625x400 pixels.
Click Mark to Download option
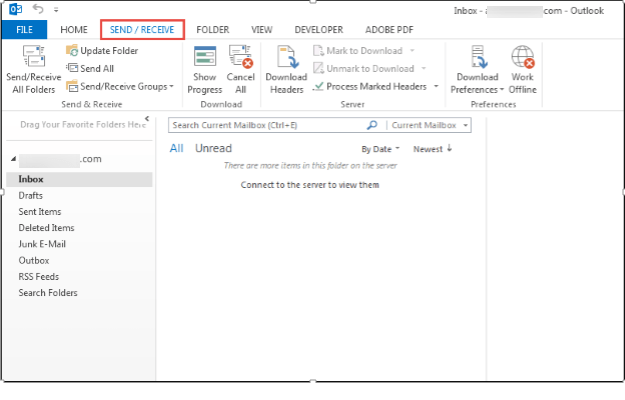point(358,51)
